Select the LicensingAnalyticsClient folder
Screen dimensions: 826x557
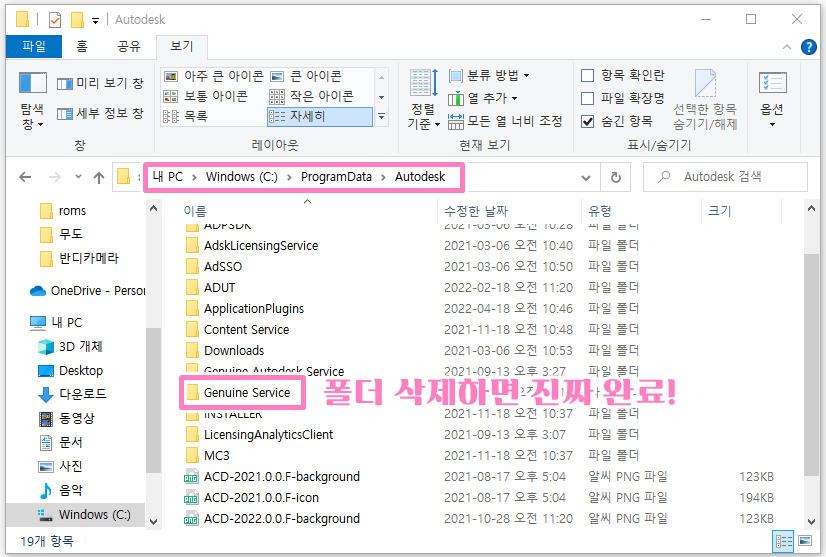click(260, 435)
